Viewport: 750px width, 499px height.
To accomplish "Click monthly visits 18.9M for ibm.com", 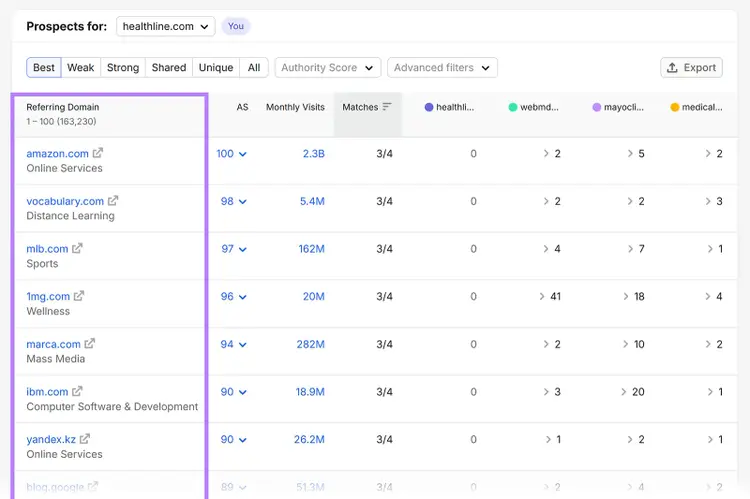I will 310,392.
